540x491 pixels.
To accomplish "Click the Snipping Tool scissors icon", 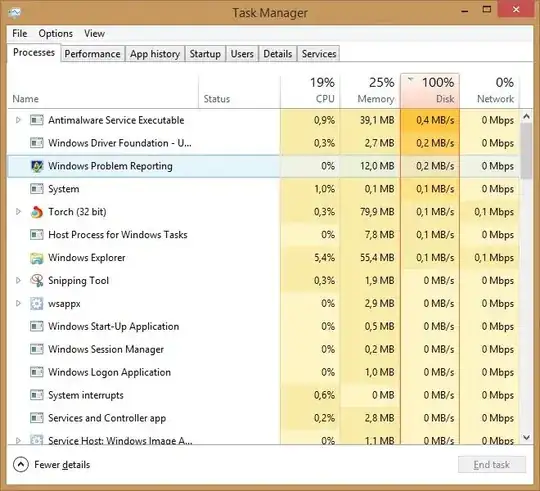I will [x=37, y=281].
